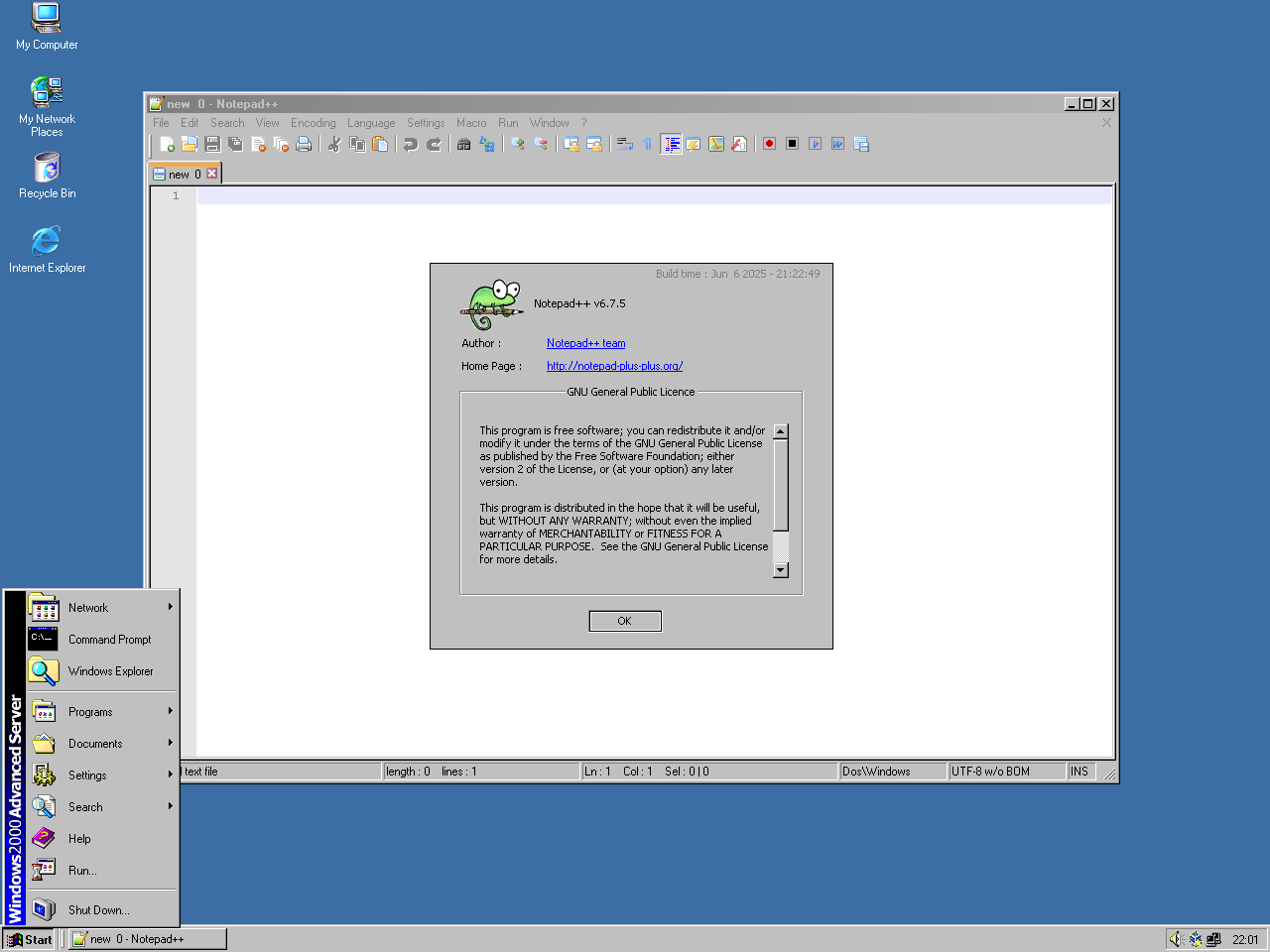Open the Language menu
Screen dimensions: 1270x952
click(x=371, y=123)
